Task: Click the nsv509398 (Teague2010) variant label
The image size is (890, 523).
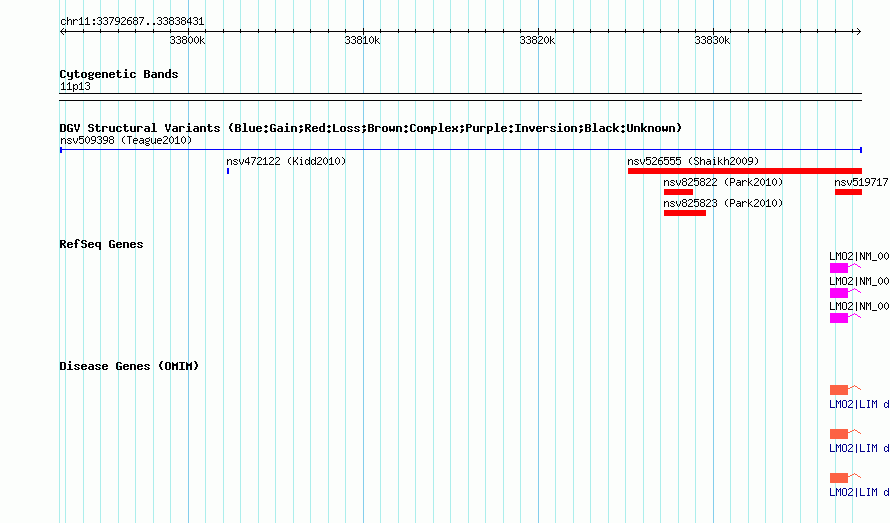Action: pyautogui.click(x=126, y=140)
